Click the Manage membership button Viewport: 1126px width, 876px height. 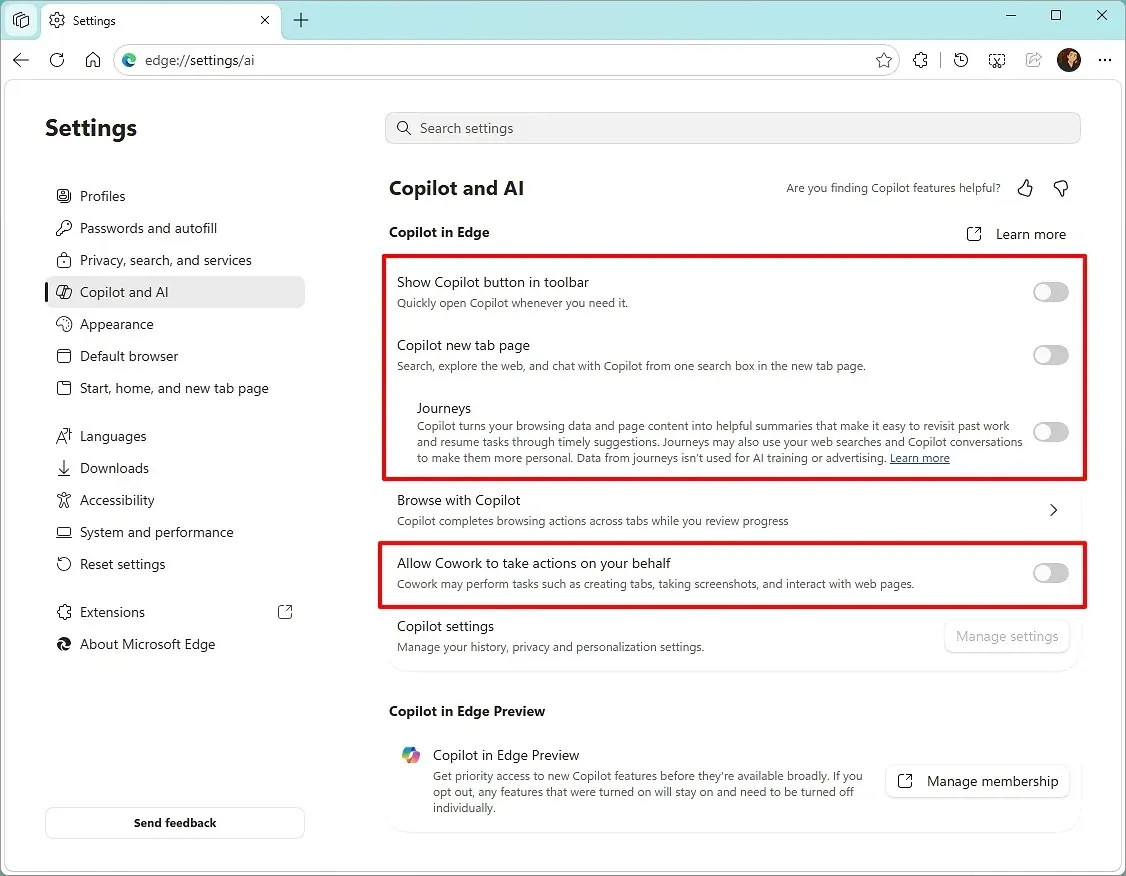pos(977,781)
